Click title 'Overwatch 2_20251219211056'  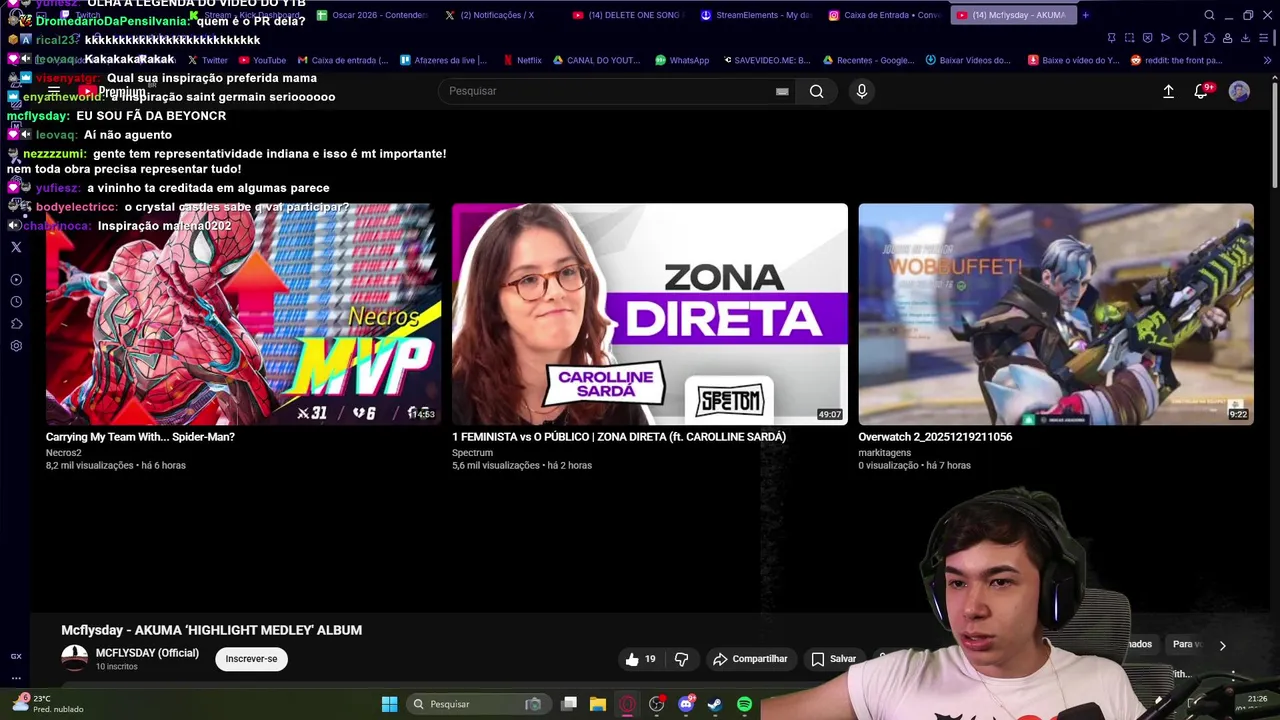point(935,437)
